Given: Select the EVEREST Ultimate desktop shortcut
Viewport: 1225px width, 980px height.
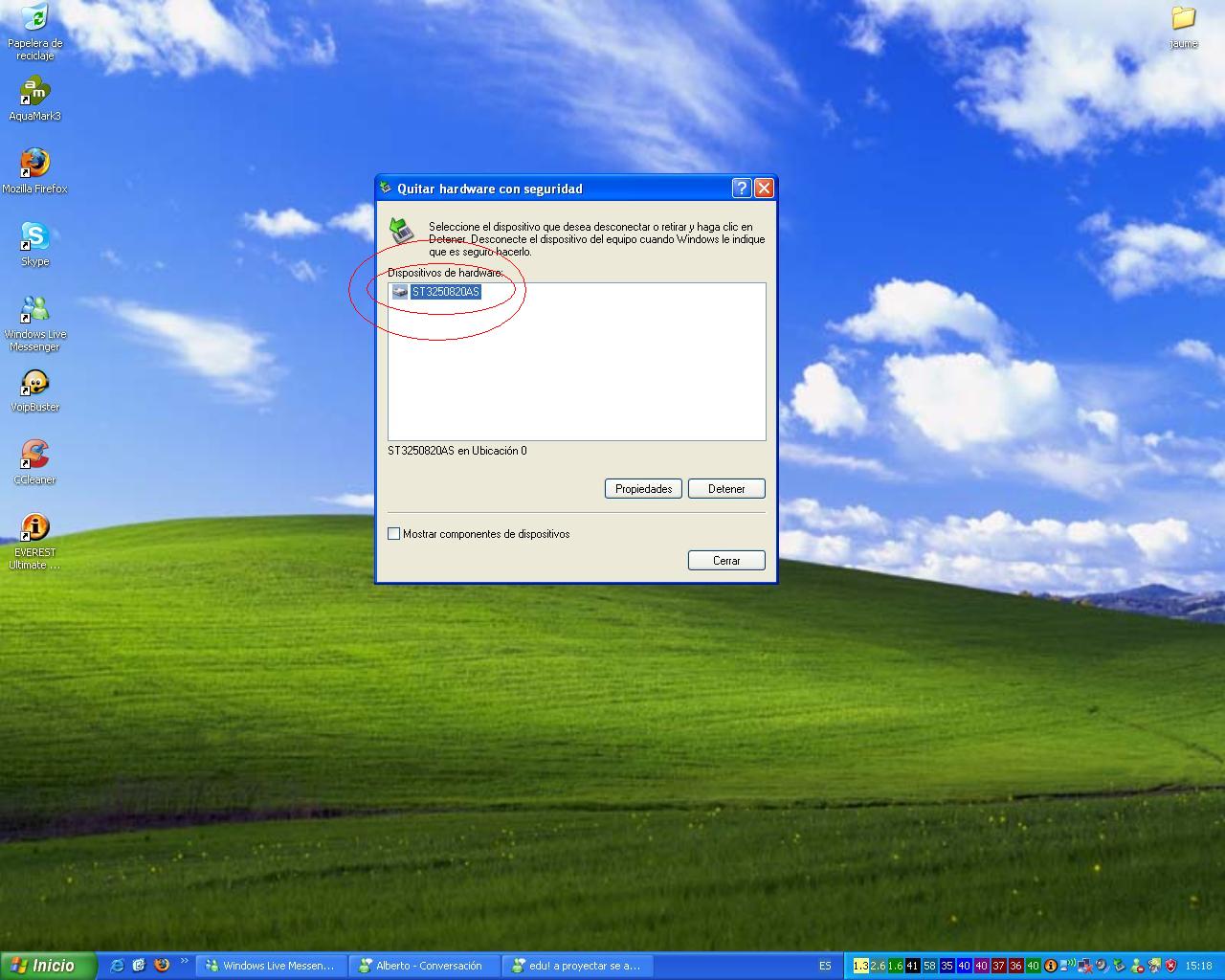Looking at the screenshot, I should click(35, 542).
